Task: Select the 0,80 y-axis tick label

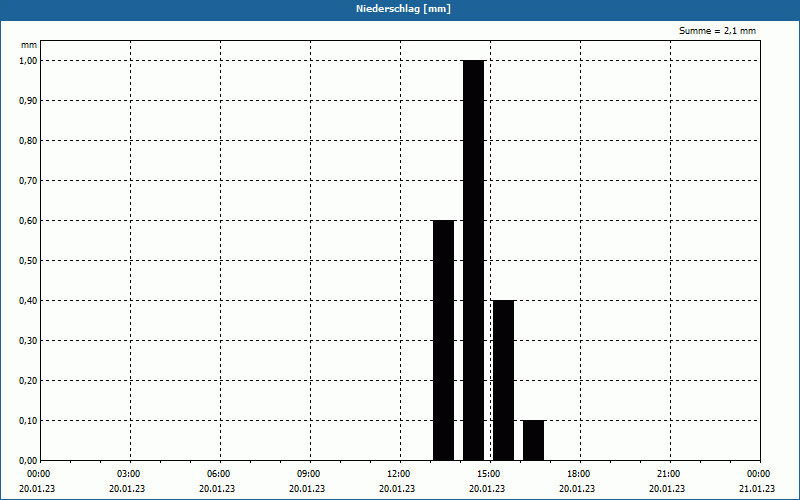Action: (28, 141)
